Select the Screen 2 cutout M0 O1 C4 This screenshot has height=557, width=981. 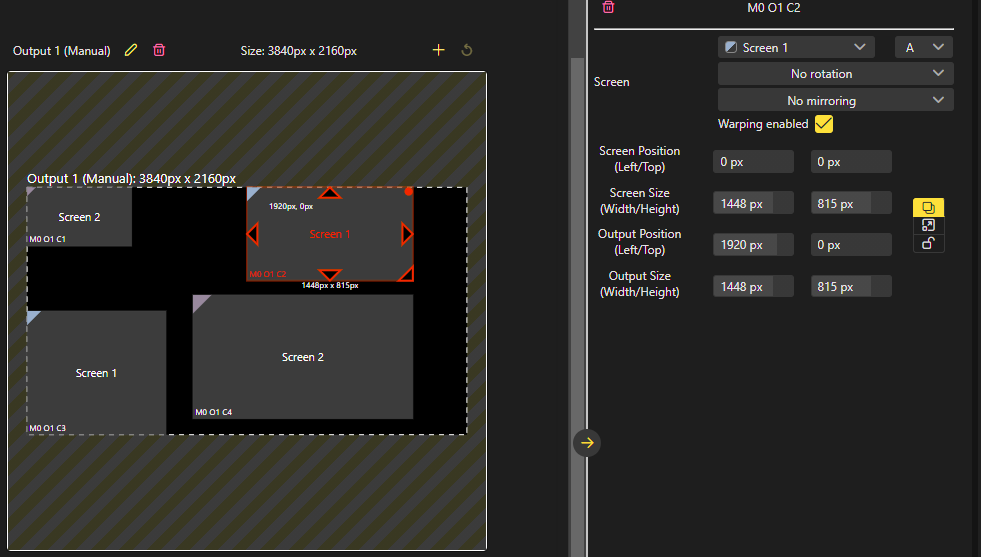click(x=302, y=357)
